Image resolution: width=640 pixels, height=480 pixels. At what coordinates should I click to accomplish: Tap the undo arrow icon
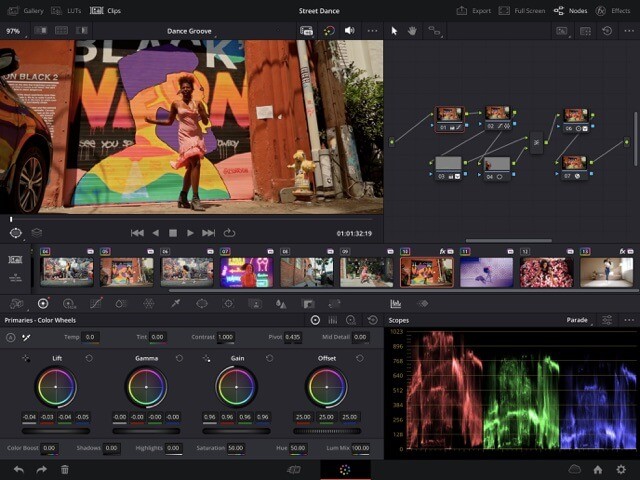18,469
